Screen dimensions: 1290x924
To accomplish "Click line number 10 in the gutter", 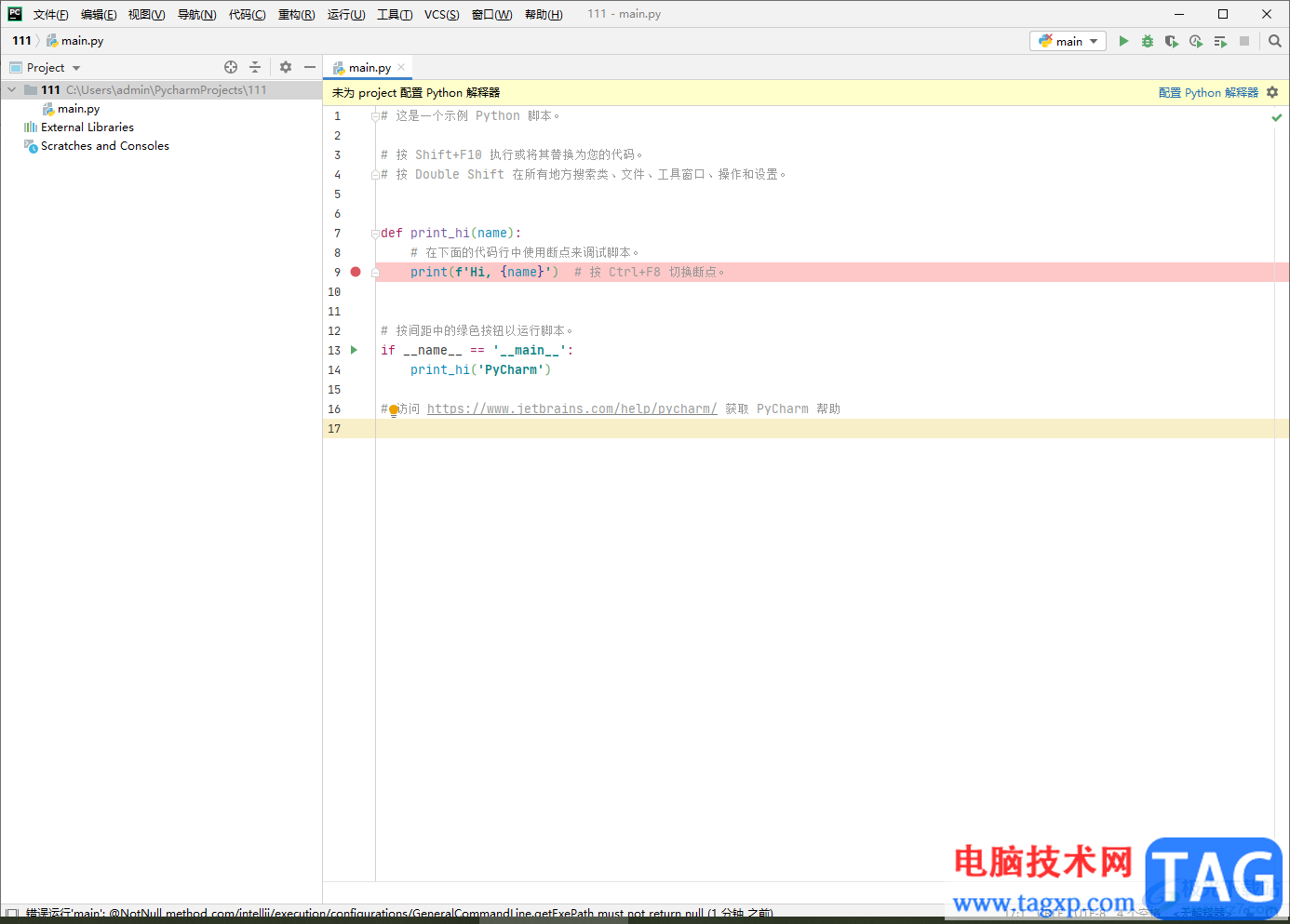I will click(334, 292).
